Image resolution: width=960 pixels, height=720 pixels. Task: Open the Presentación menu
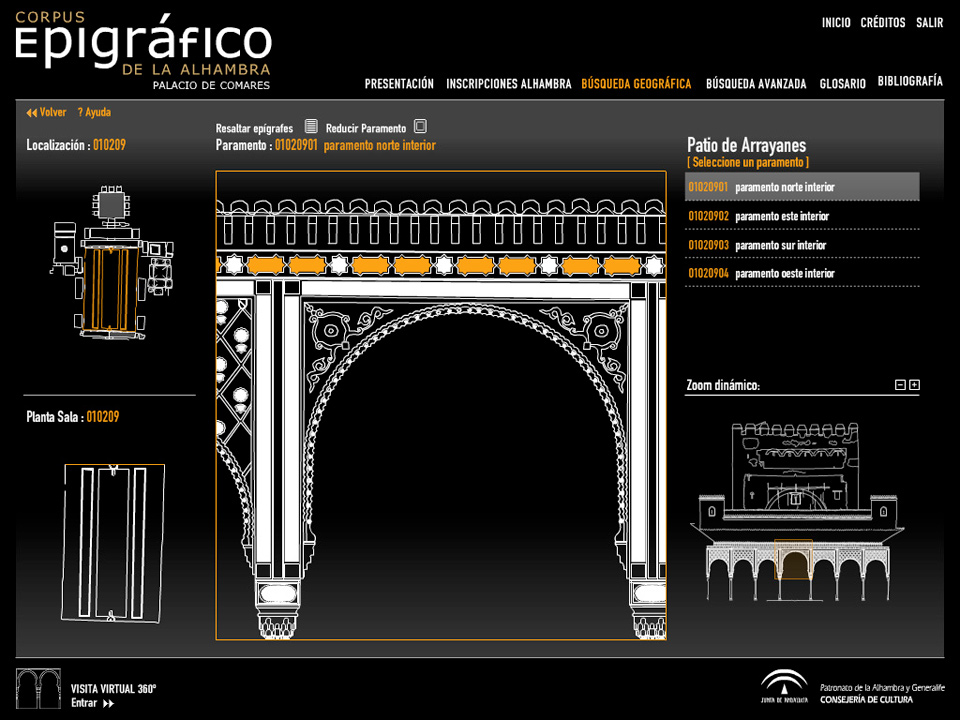[399, 84]
